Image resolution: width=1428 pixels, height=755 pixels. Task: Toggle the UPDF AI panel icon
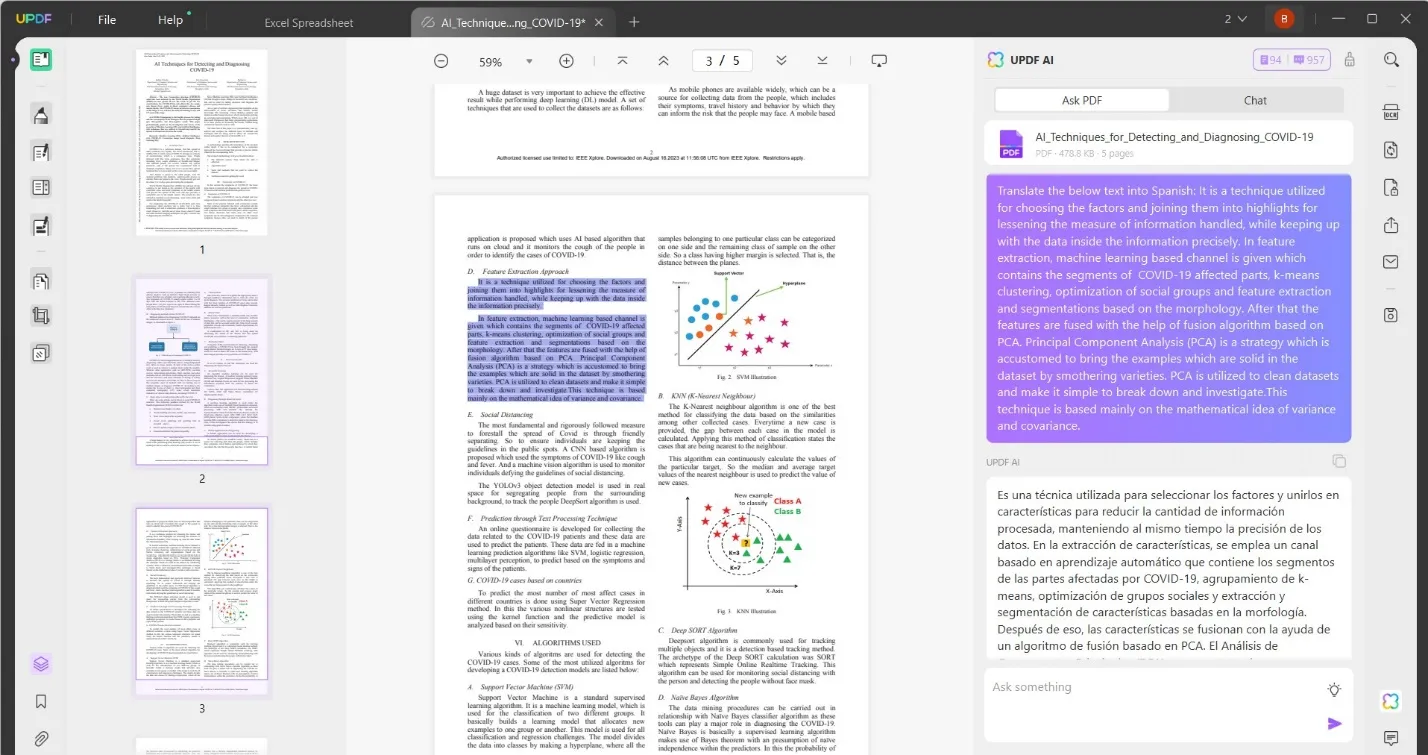(x=1391, y=701)
